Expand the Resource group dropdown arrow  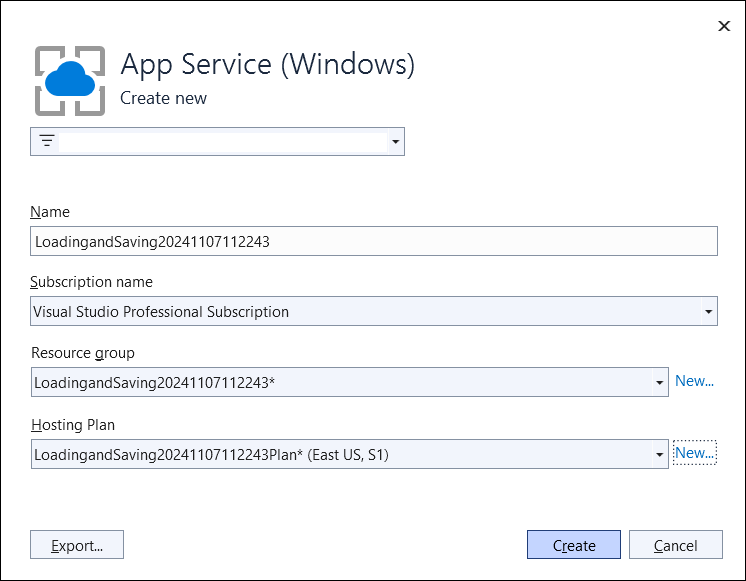click(x=659, y=382)
